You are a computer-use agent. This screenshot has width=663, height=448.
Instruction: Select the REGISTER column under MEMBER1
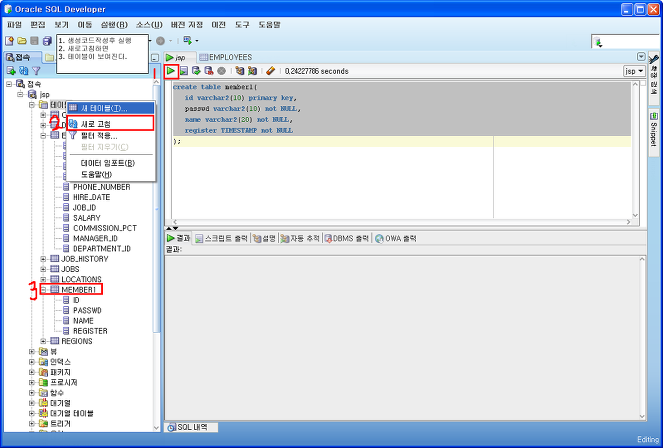coord(90,331)
